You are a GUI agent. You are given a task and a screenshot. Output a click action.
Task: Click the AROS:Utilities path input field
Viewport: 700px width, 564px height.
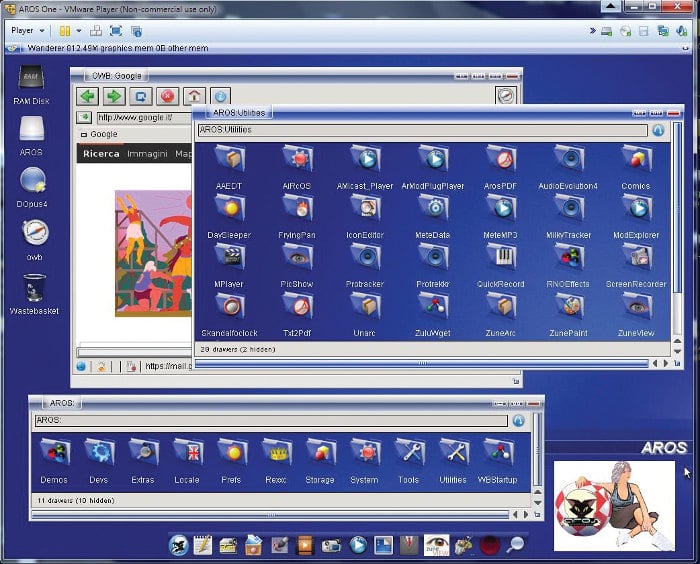pyautogui.click(x=421, y=130)
